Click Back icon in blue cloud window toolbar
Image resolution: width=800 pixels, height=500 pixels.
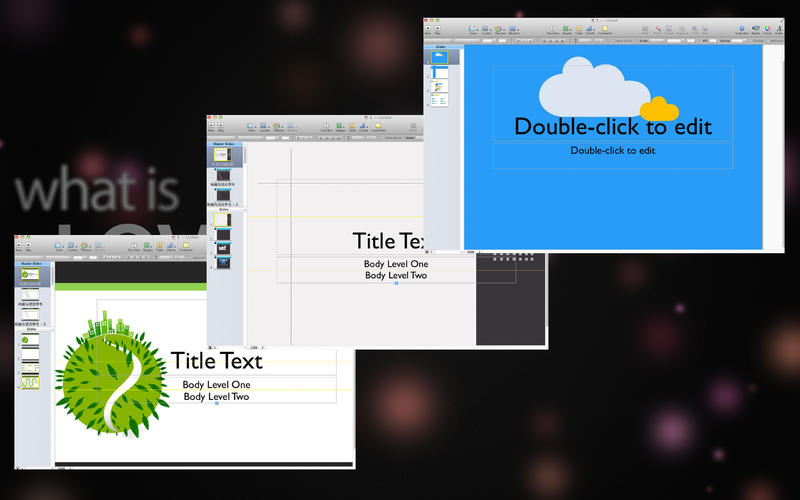pyautogui.click(x=705, y=29)
